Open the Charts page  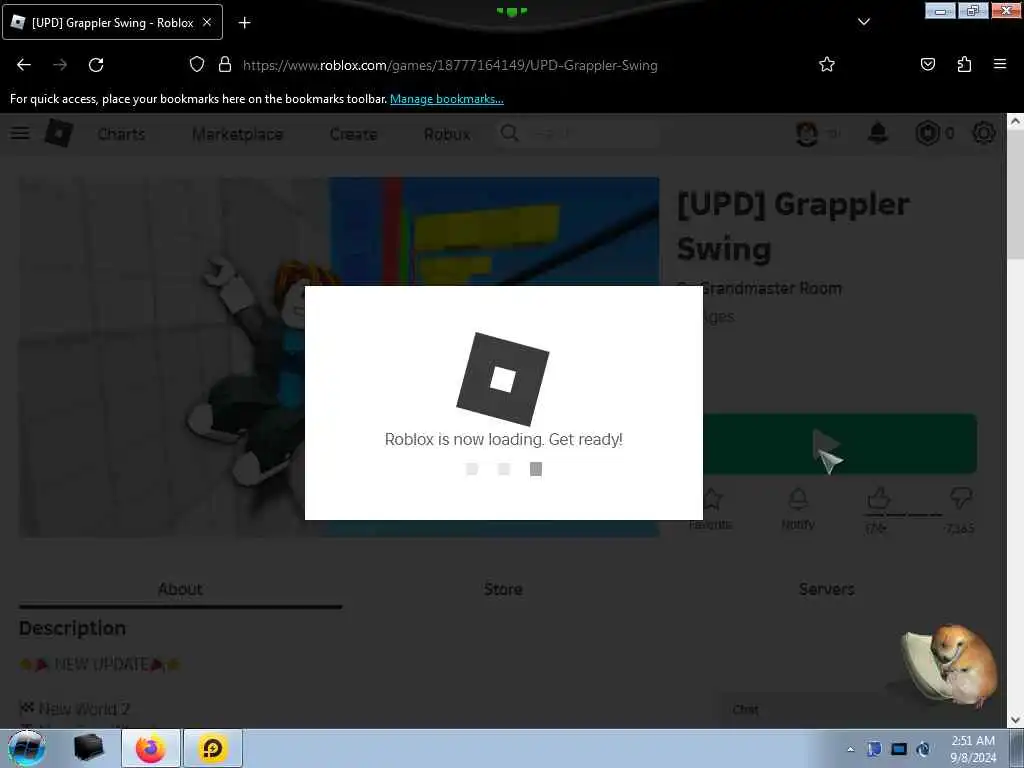point(121,134)
